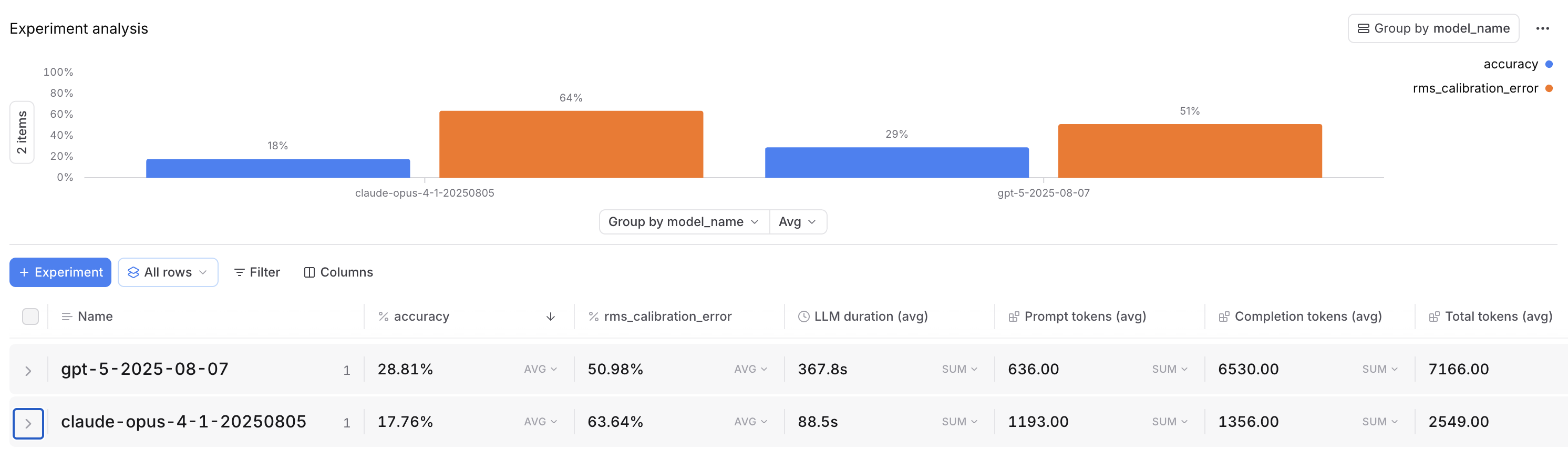Click the Prompt tokens column icon
The height and width of the screenshot is (449, 1568).
tap(1014, 317)
